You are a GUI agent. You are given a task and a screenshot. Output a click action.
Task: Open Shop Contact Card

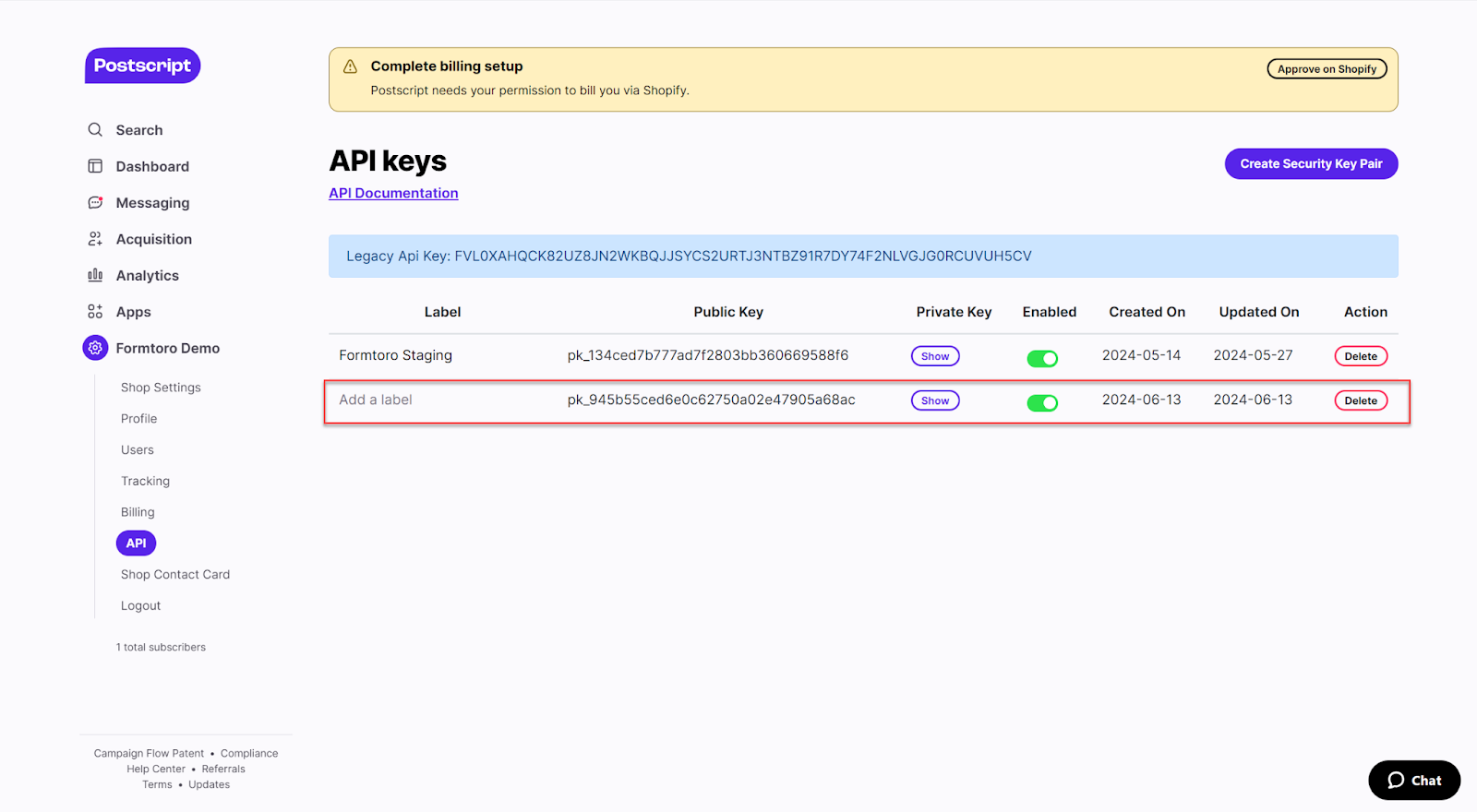175,575
